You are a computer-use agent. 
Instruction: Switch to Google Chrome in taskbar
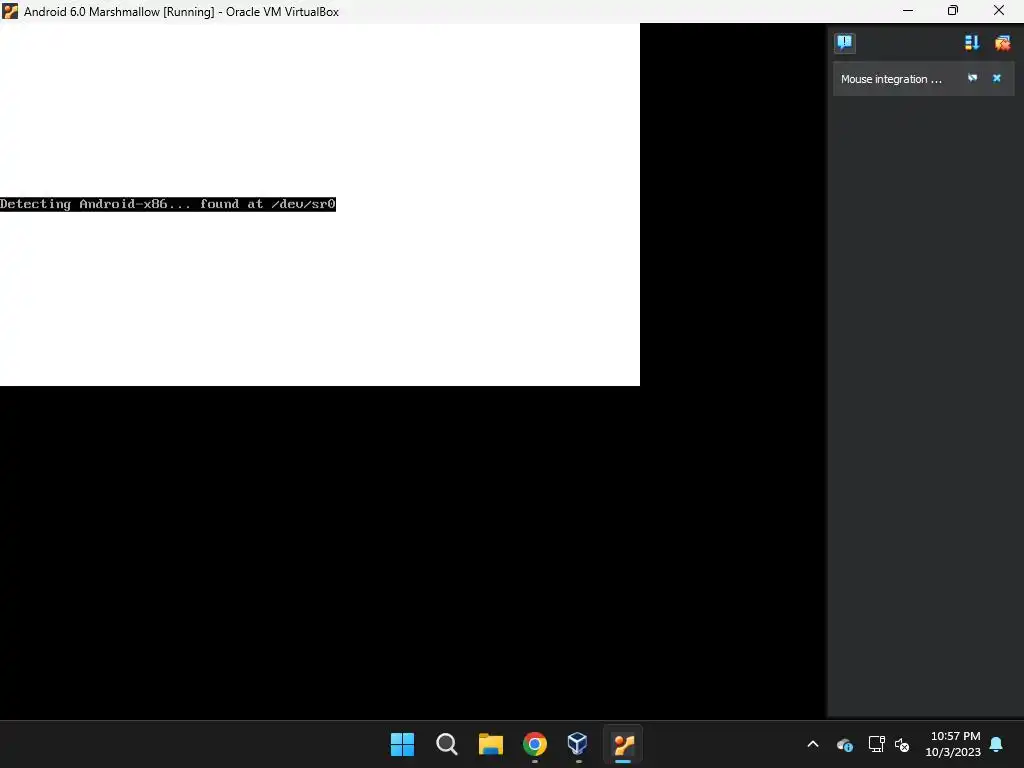[x=535, y=744]
